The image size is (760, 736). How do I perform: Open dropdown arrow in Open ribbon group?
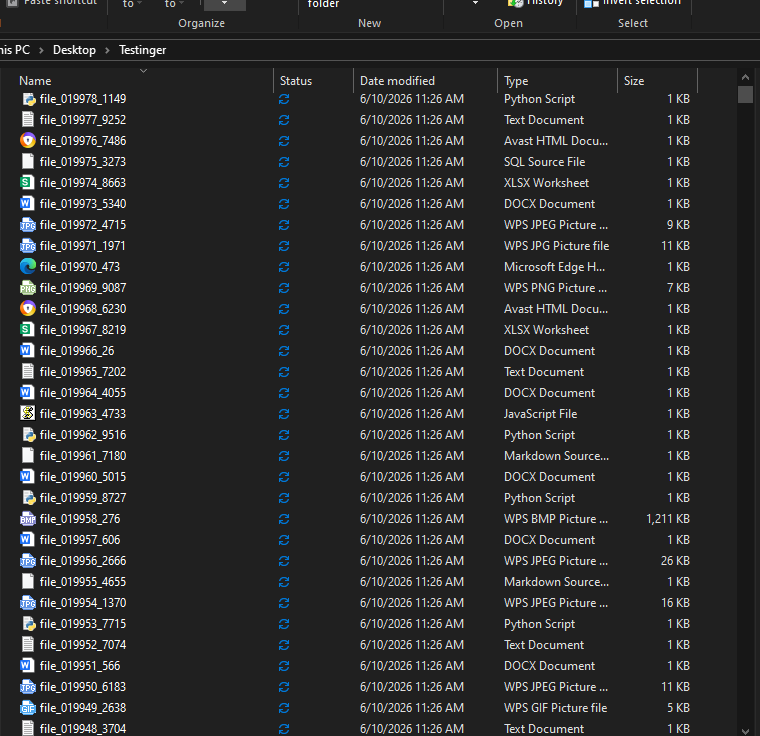[x=475, y=3]
